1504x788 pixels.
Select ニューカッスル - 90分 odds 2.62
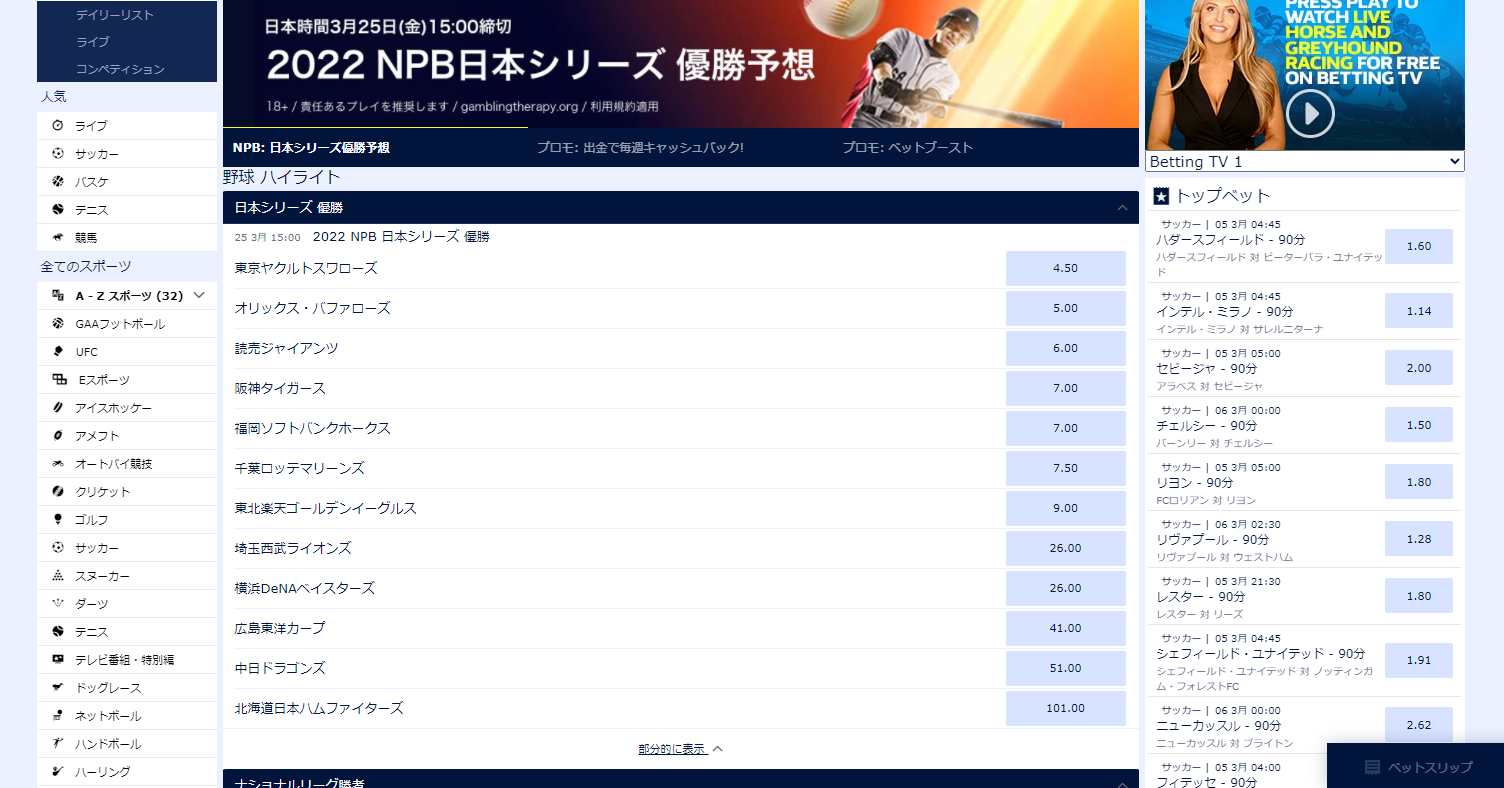(x=1419, y=725)
